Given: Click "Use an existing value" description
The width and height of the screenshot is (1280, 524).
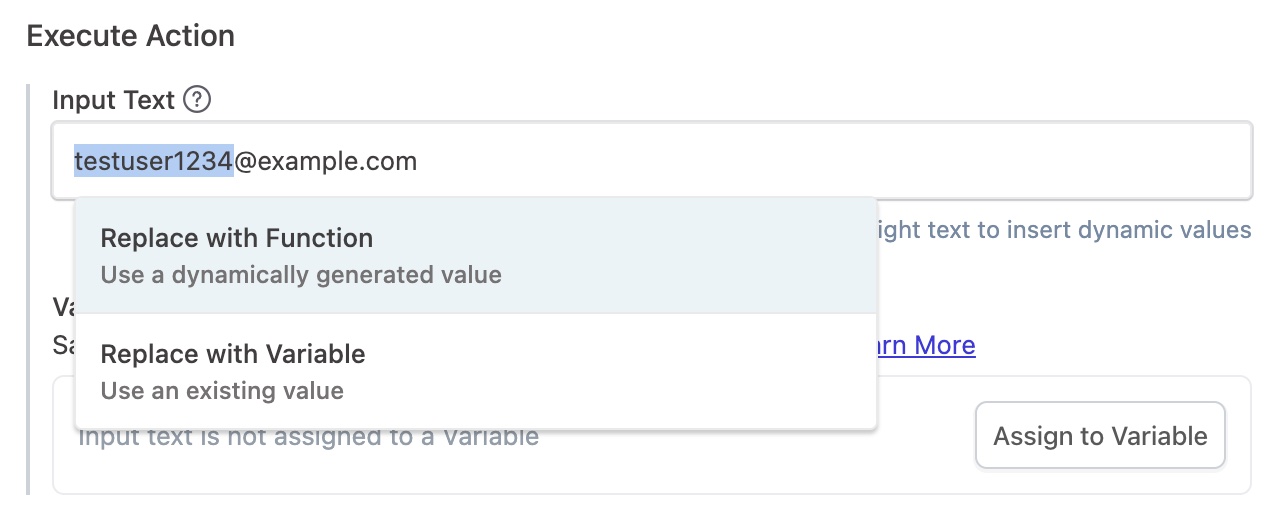Looking at the screenshot, I should coord(222,391).
